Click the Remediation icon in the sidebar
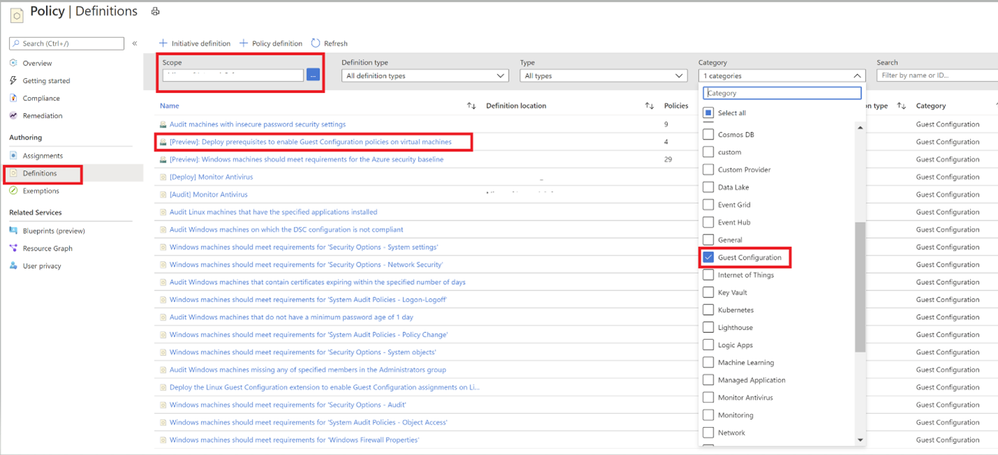This screenshot has height=455, width=998. click(x=13, y=116)
